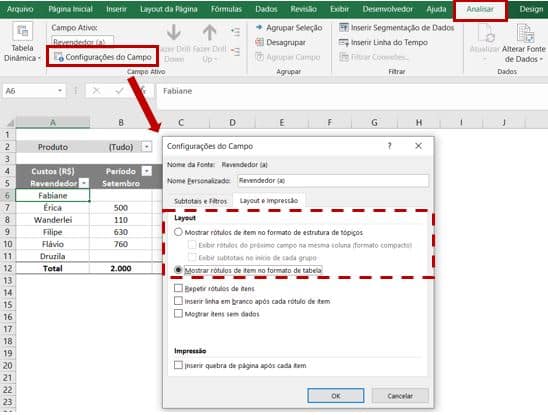Click OK in the dialog
This screenshot has height=415, width=548.
[336, 396]
